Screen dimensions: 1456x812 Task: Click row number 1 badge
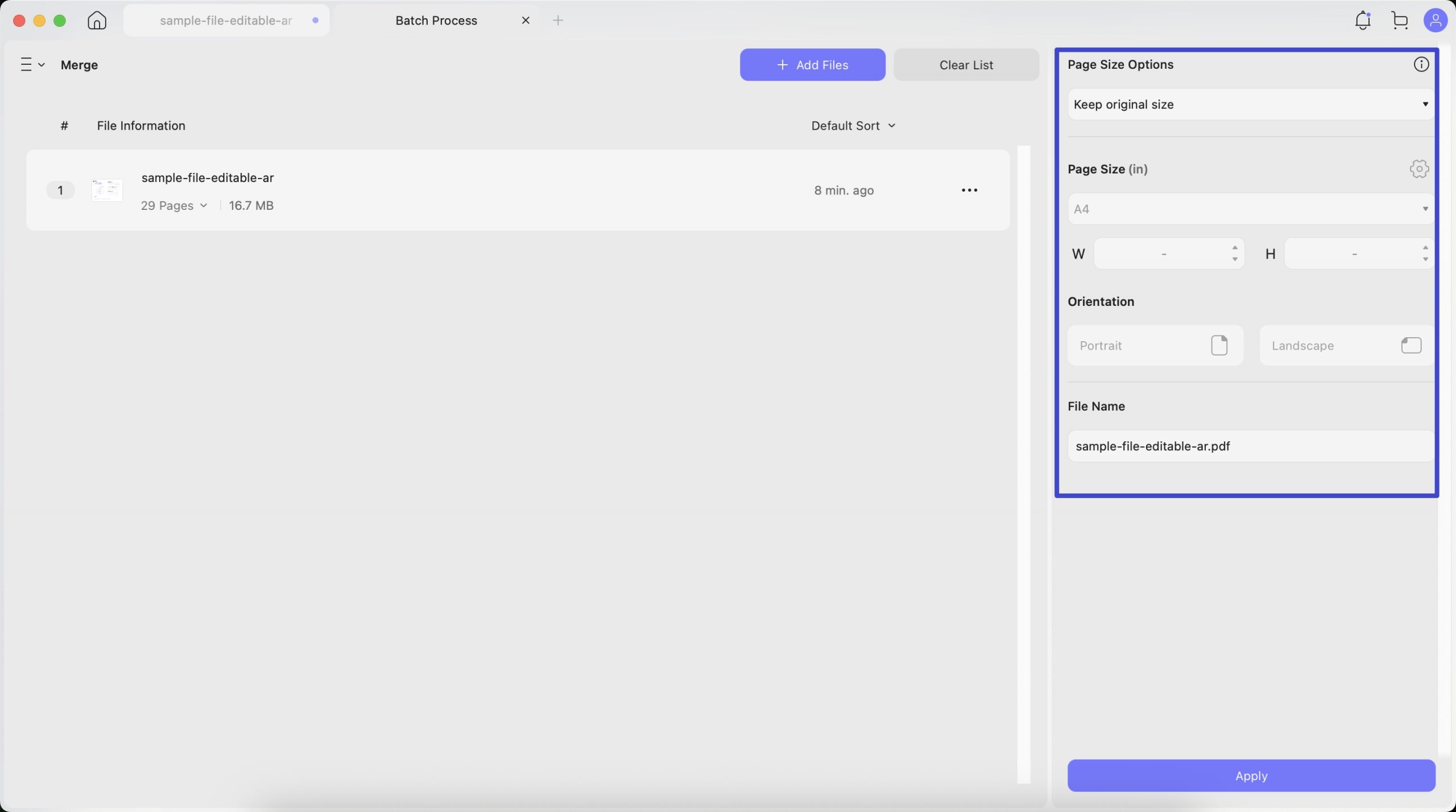[60, 190]
